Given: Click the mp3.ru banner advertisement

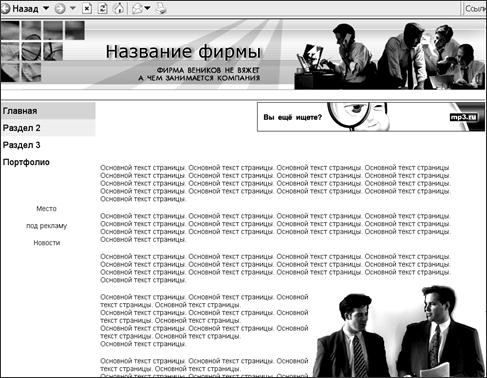Looking at the screenshot, I should [x=371, y=117].
